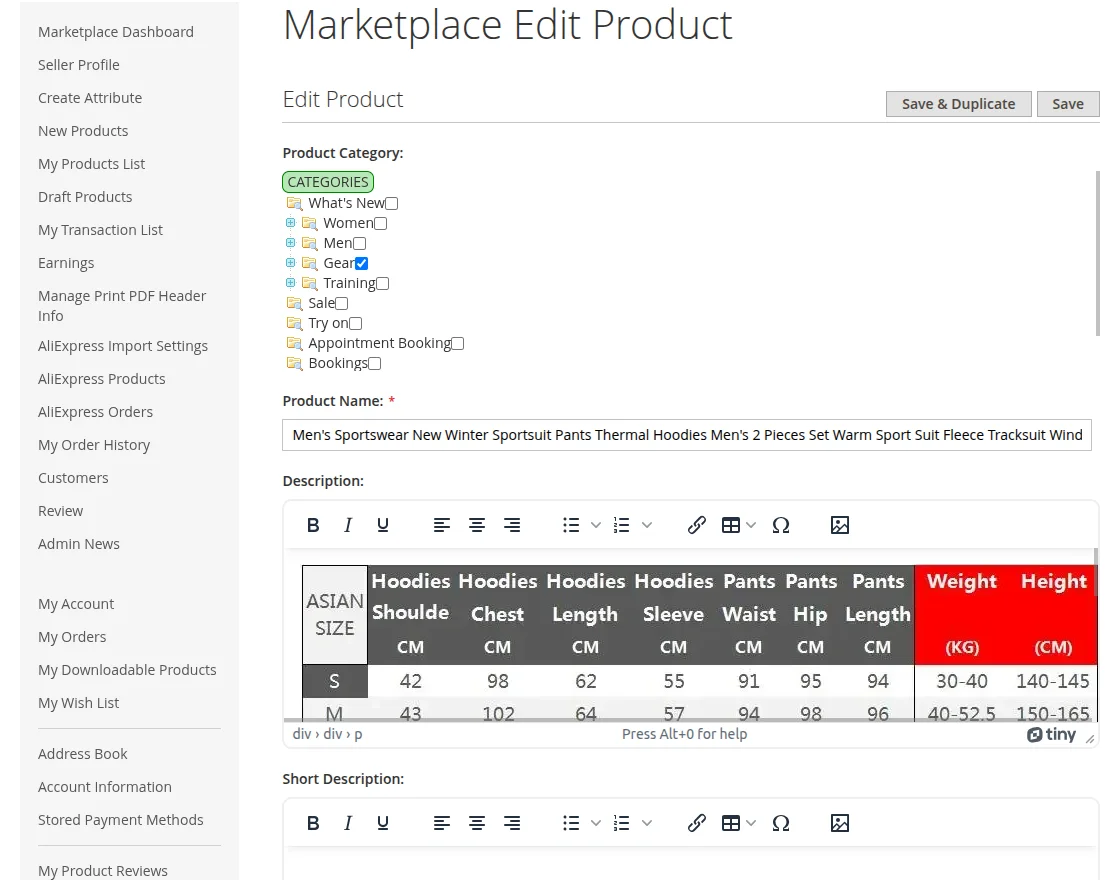Enable the Men category checkbox
1120x880 pixels.
(358, 243)
